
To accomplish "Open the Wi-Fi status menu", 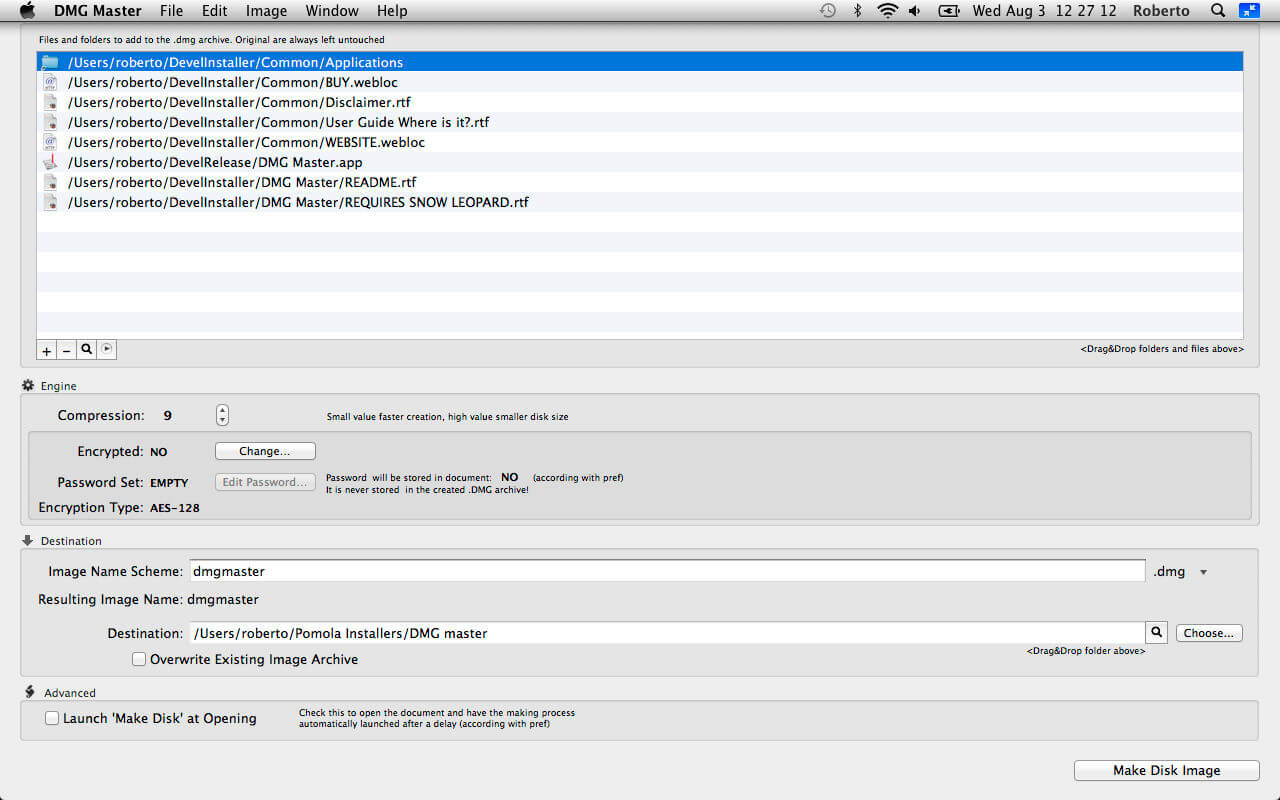I will click(x=887, y=11).
